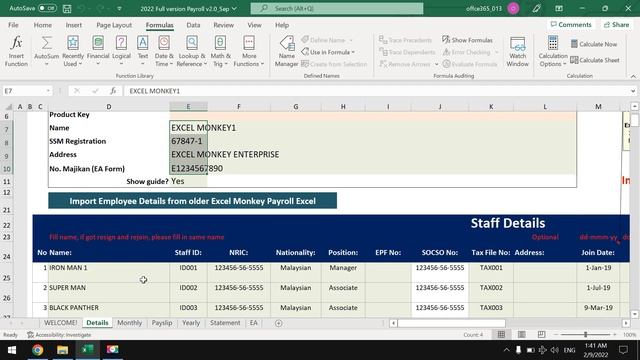Open the Watch Window

(x=518, y=51)
